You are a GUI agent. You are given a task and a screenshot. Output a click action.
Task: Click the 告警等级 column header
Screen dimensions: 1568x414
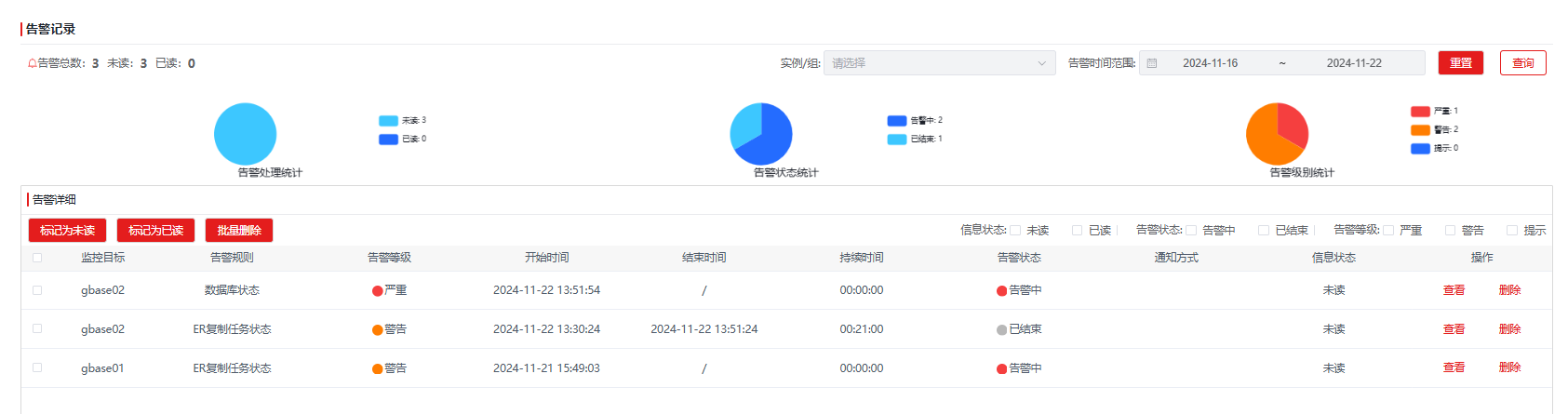[x=389, y=258]
